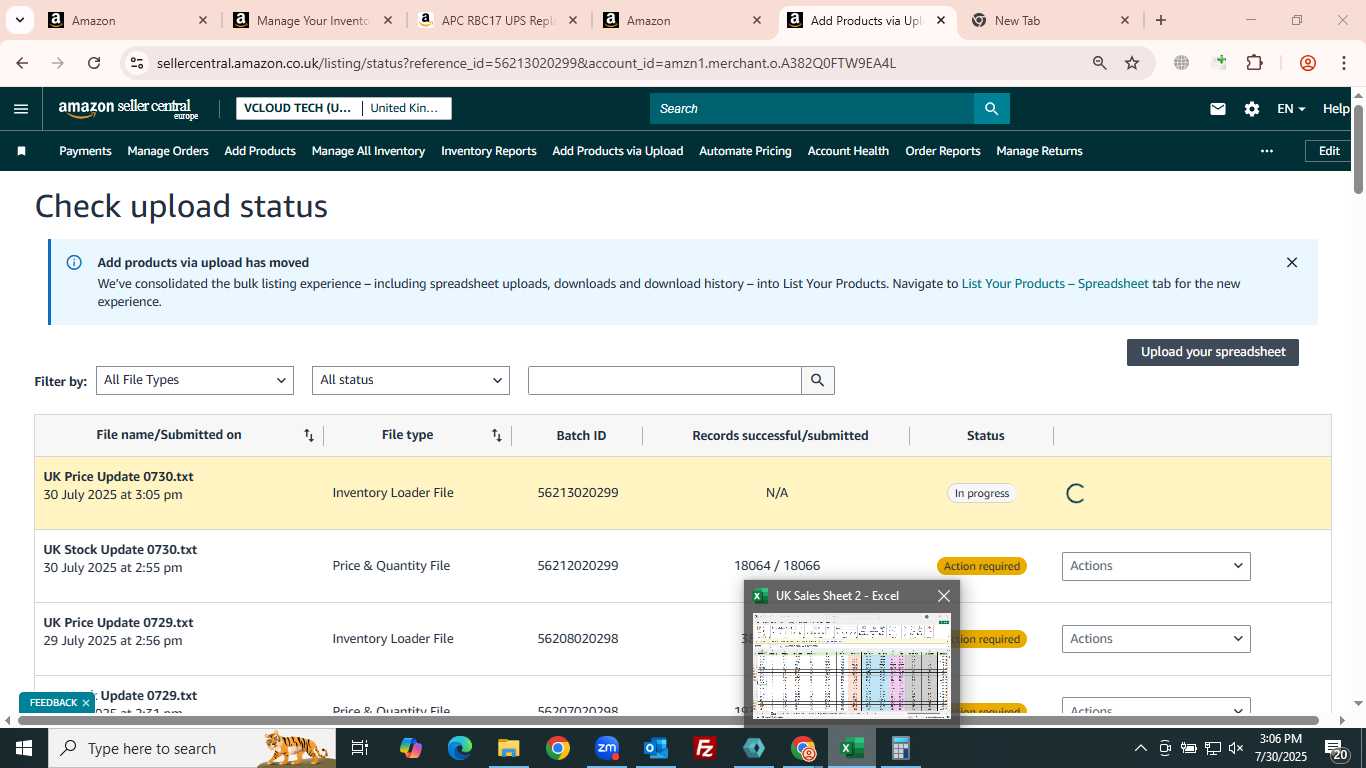Click the UK Sales Sheet 2 Excel thumbnail

tap(852, 665)
